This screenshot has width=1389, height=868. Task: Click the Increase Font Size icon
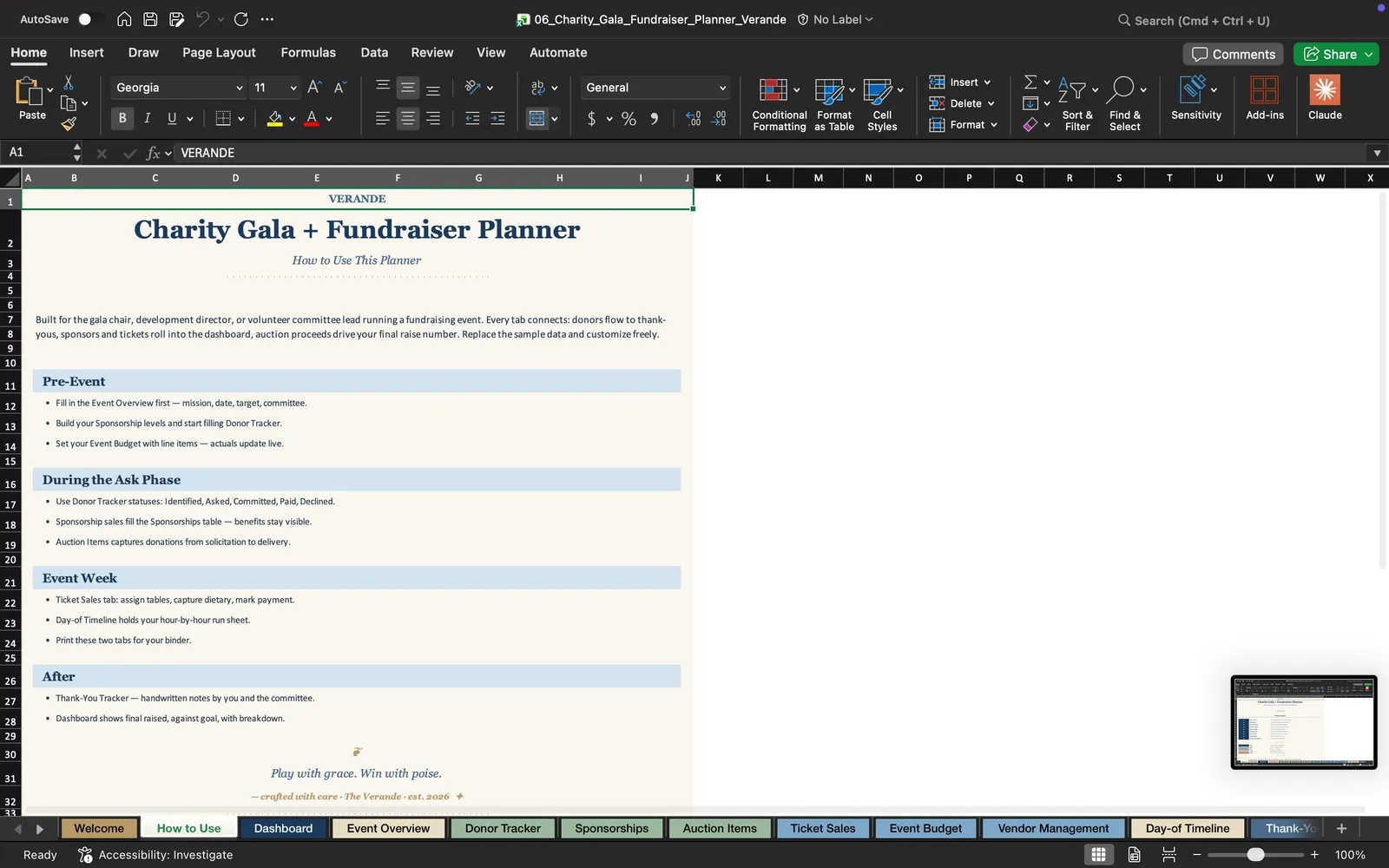tap(314, 87)
